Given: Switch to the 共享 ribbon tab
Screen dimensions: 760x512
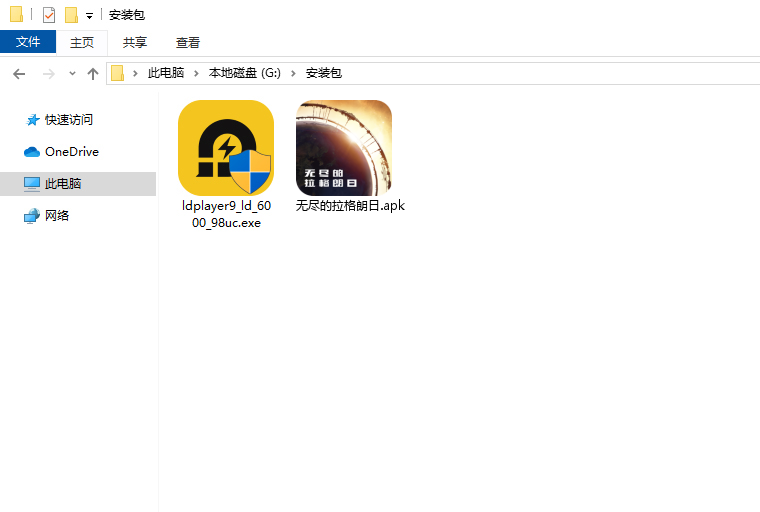Looking at the screenshot, I should pyautogui.click(x=135, y=43).
